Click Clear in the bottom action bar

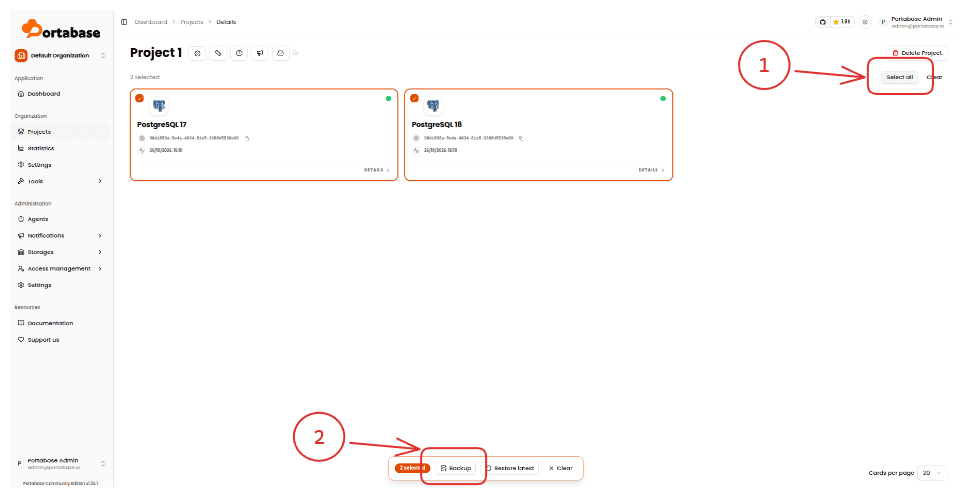(560, 469)
